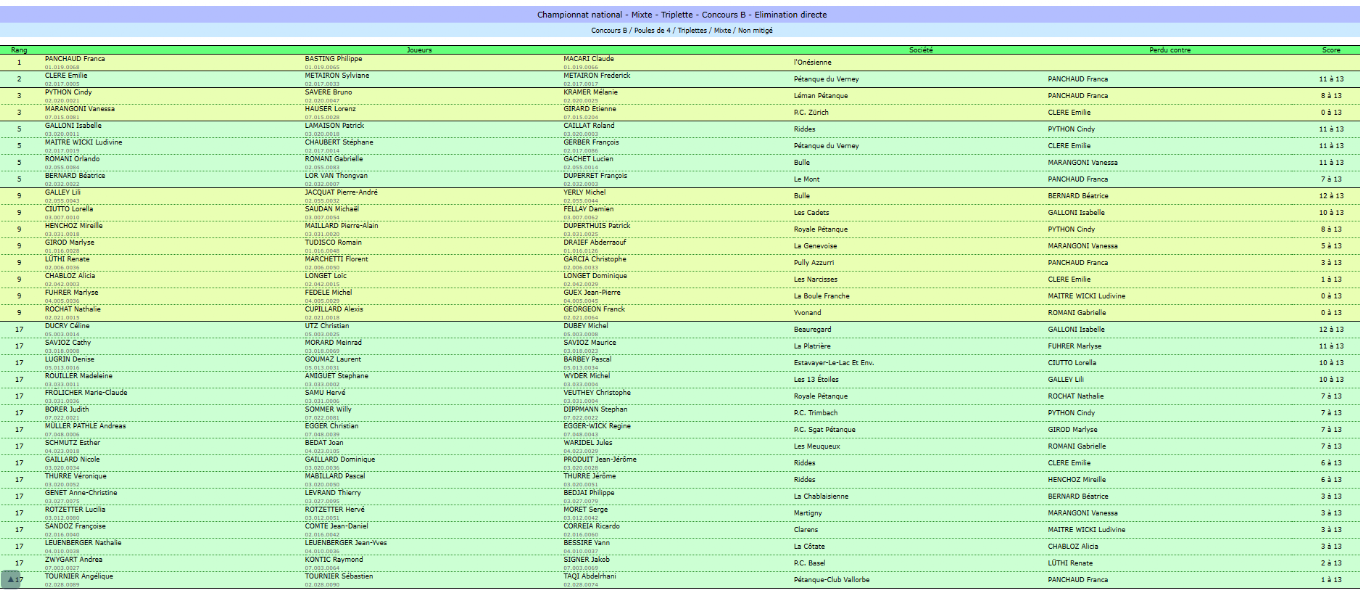Click the '5 à 13' score

coord(1331,246)
